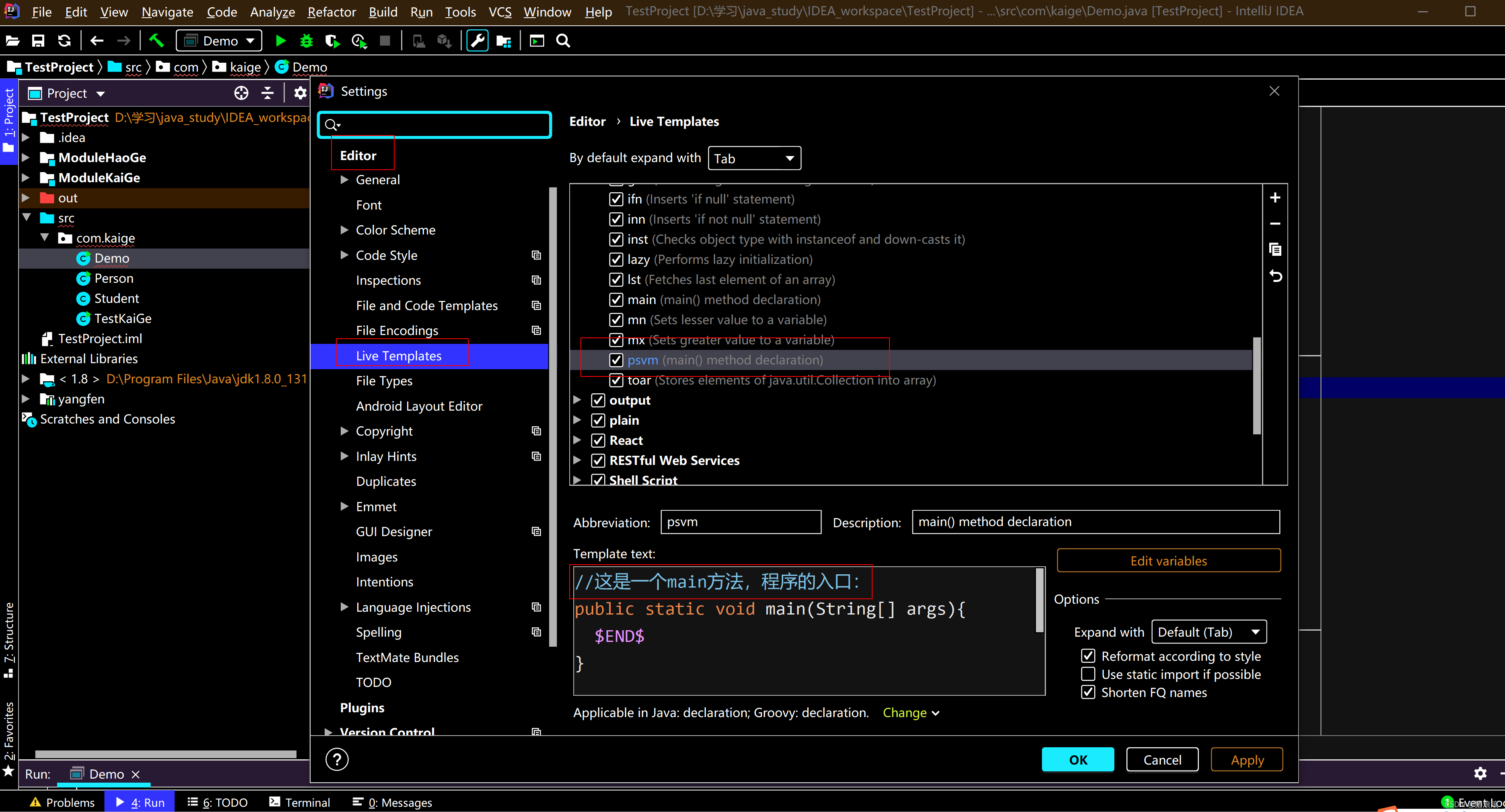
Task: Expand the RESTful Web Services group
Action: point(576,460)
